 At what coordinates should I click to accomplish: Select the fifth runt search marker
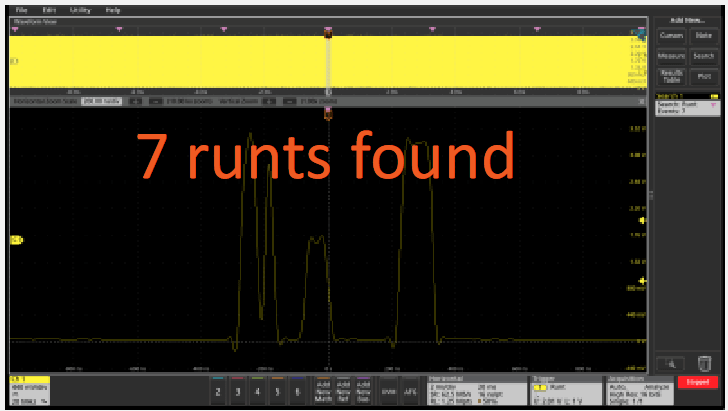433,29
